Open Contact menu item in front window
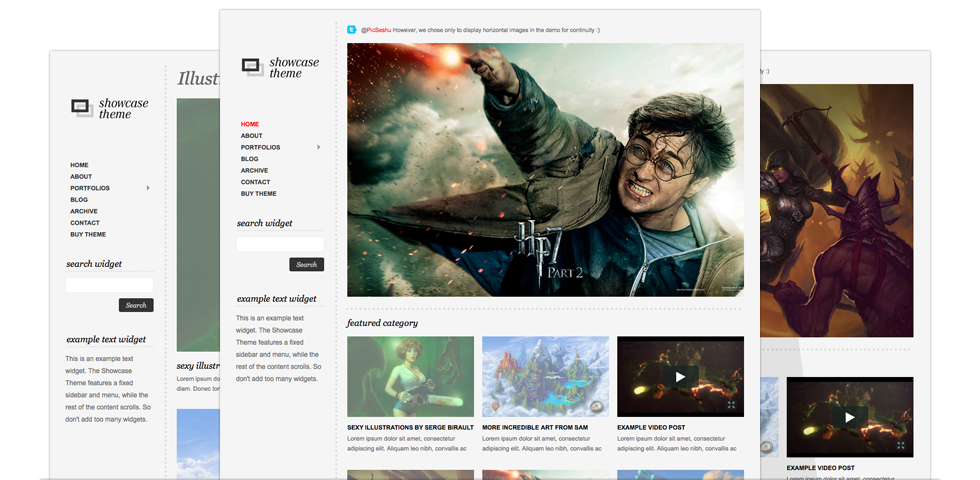 click(x=255, y=182)
